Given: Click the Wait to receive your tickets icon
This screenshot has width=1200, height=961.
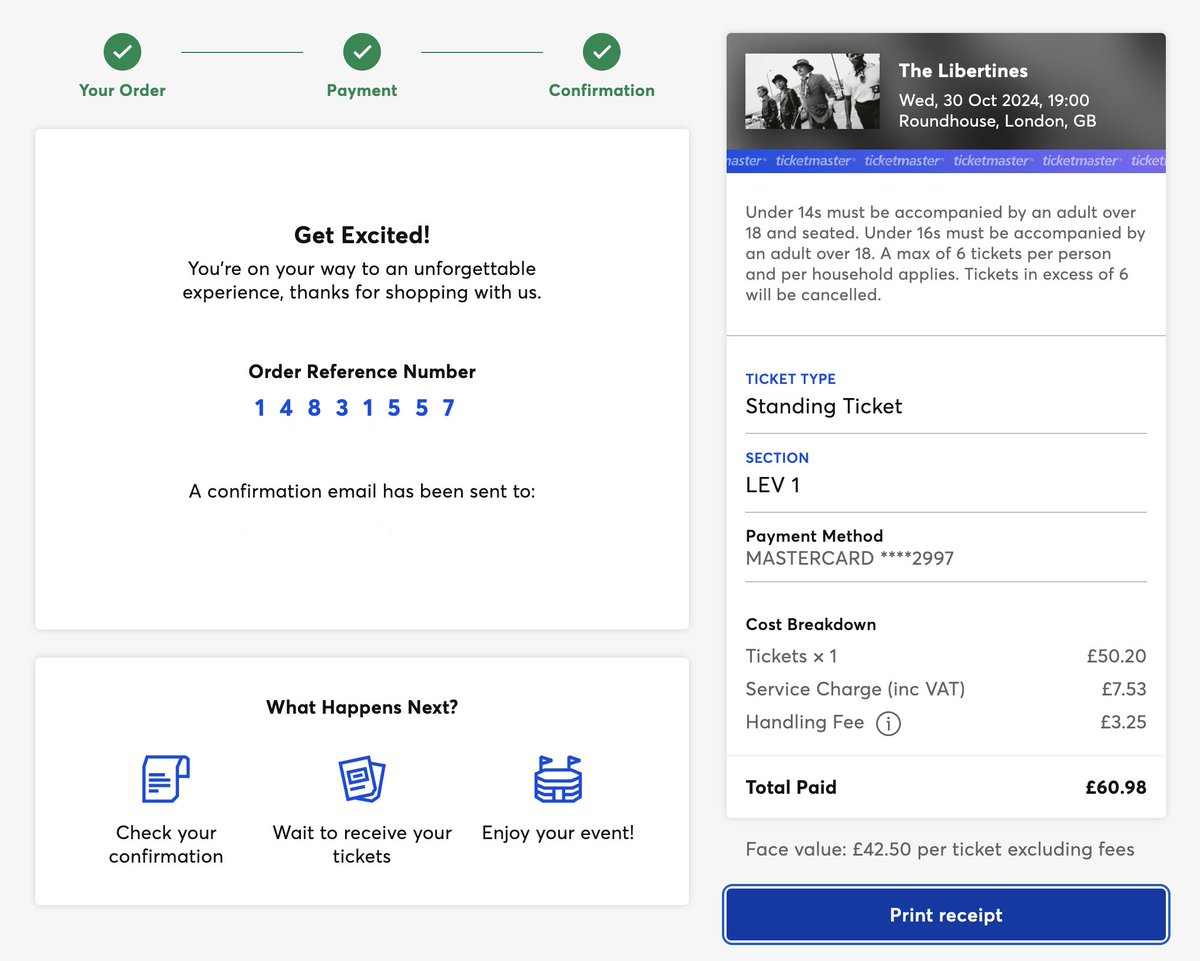Looking at the screenshot, I should (x=362, y=779).
